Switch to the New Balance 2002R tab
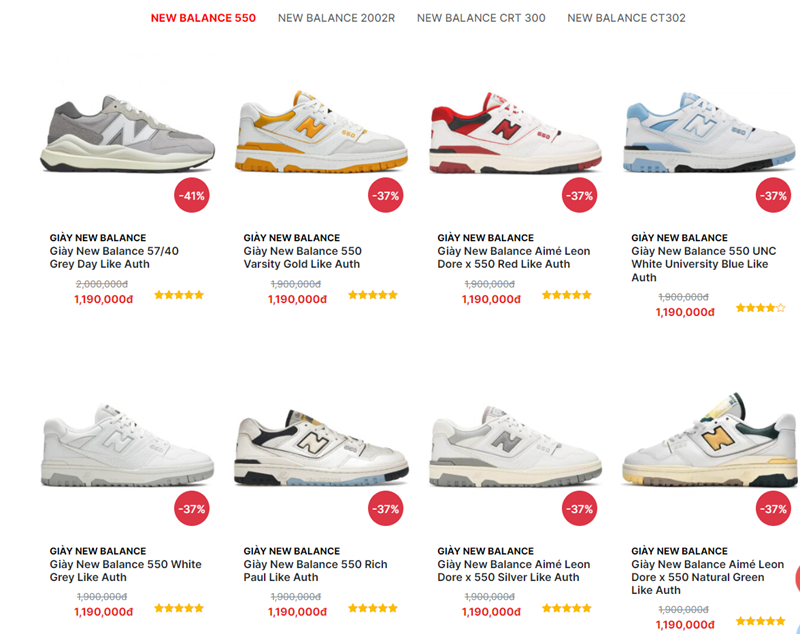 coord(336,18)
